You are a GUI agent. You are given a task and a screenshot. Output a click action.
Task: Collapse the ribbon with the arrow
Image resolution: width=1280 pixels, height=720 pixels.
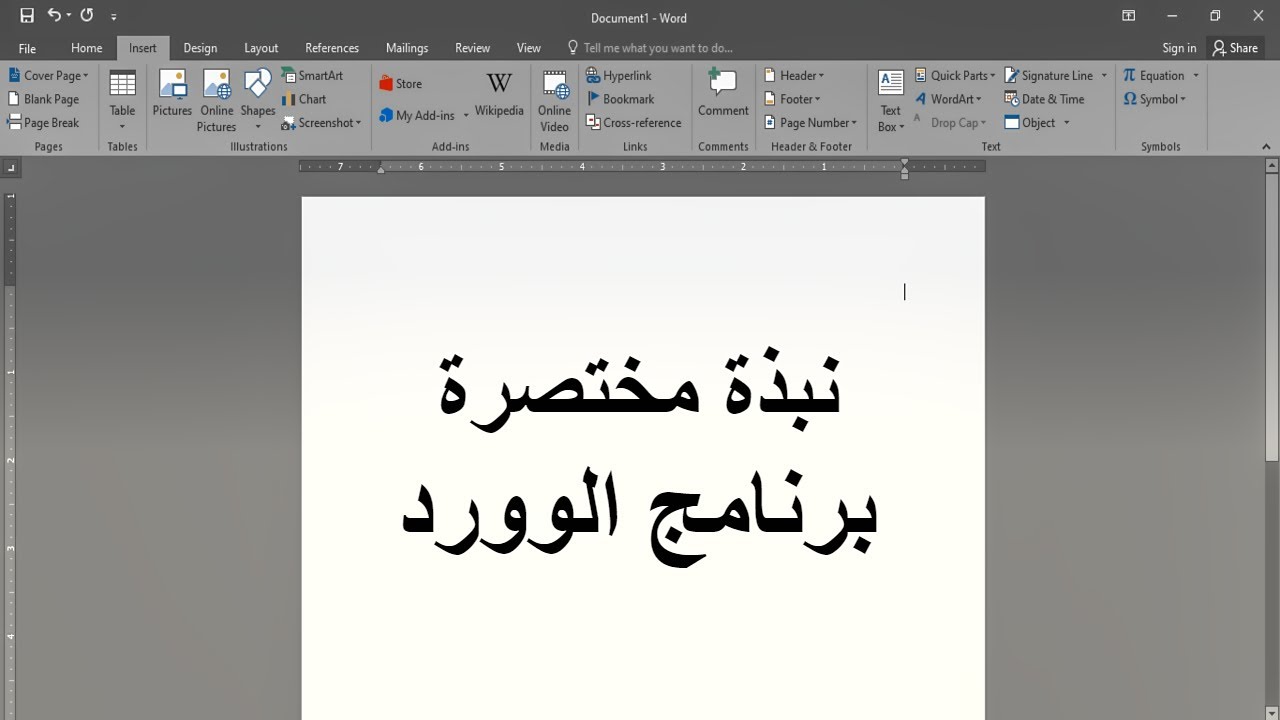pyautogui.click(x=1268, y=146)
